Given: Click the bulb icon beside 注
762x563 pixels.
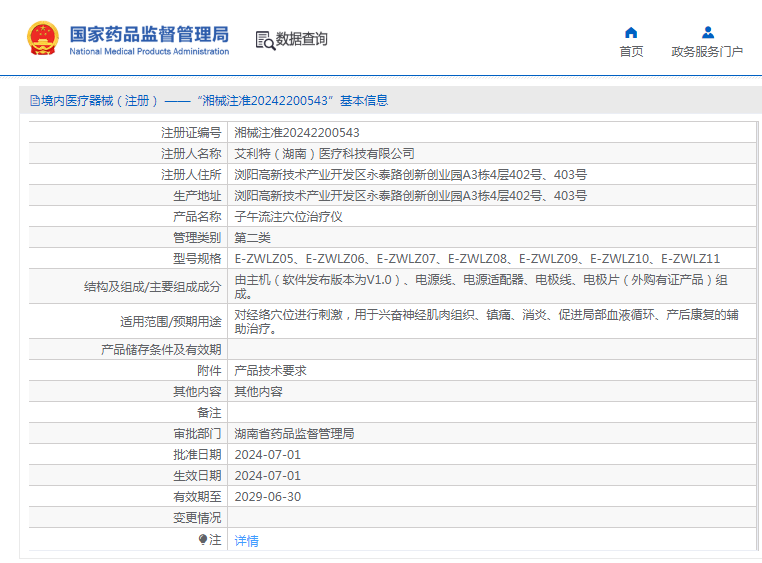Looking at the screenshot, I should 203,539.
